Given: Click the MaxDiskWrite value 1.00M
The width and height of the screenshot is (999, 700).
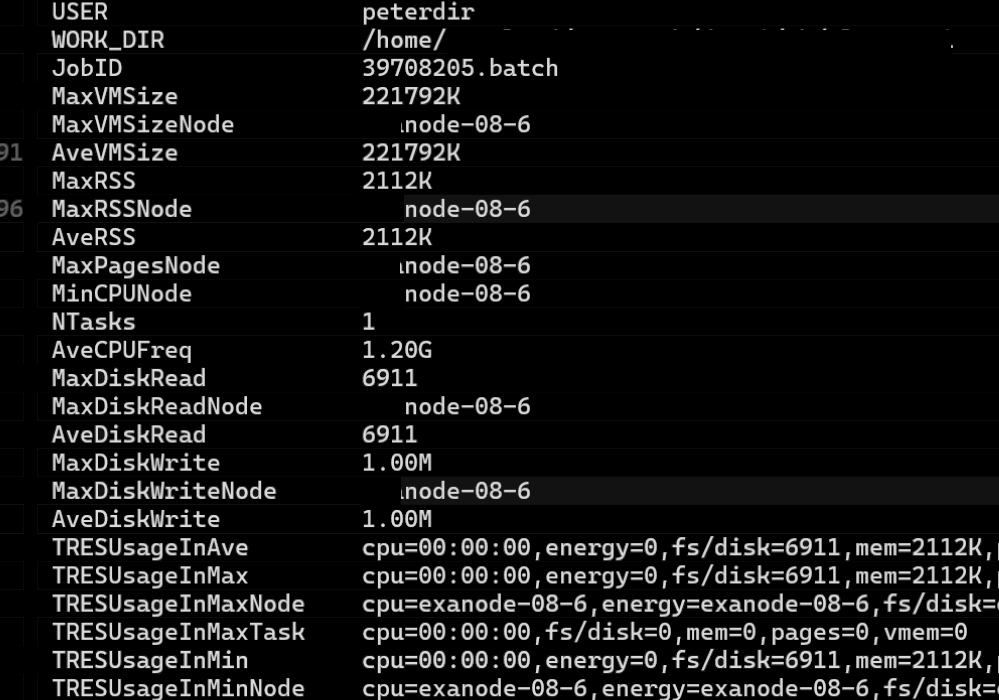Looking at the screenshot, I should coord(397,462).
